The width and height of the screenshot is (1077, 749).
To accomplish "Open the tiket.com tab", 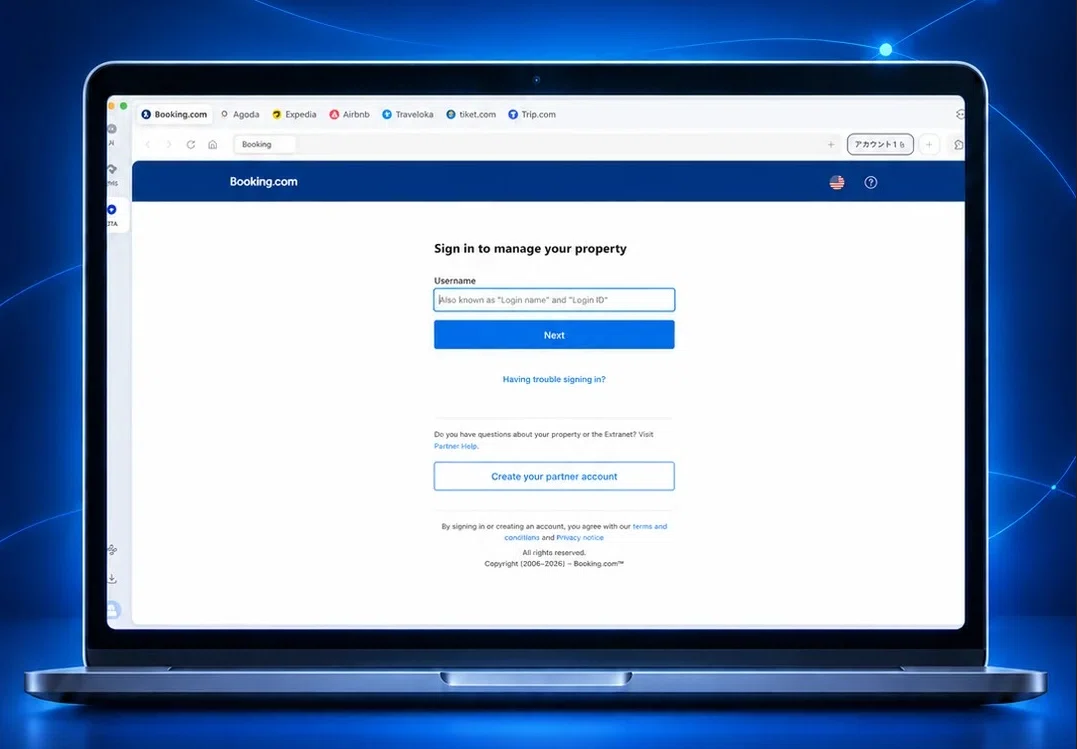I will [x=471, y=114].
